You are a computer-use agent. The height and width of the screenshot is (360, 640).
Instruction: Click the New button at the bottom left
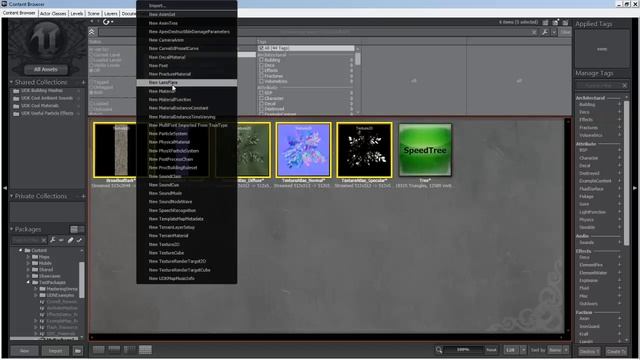24,351
